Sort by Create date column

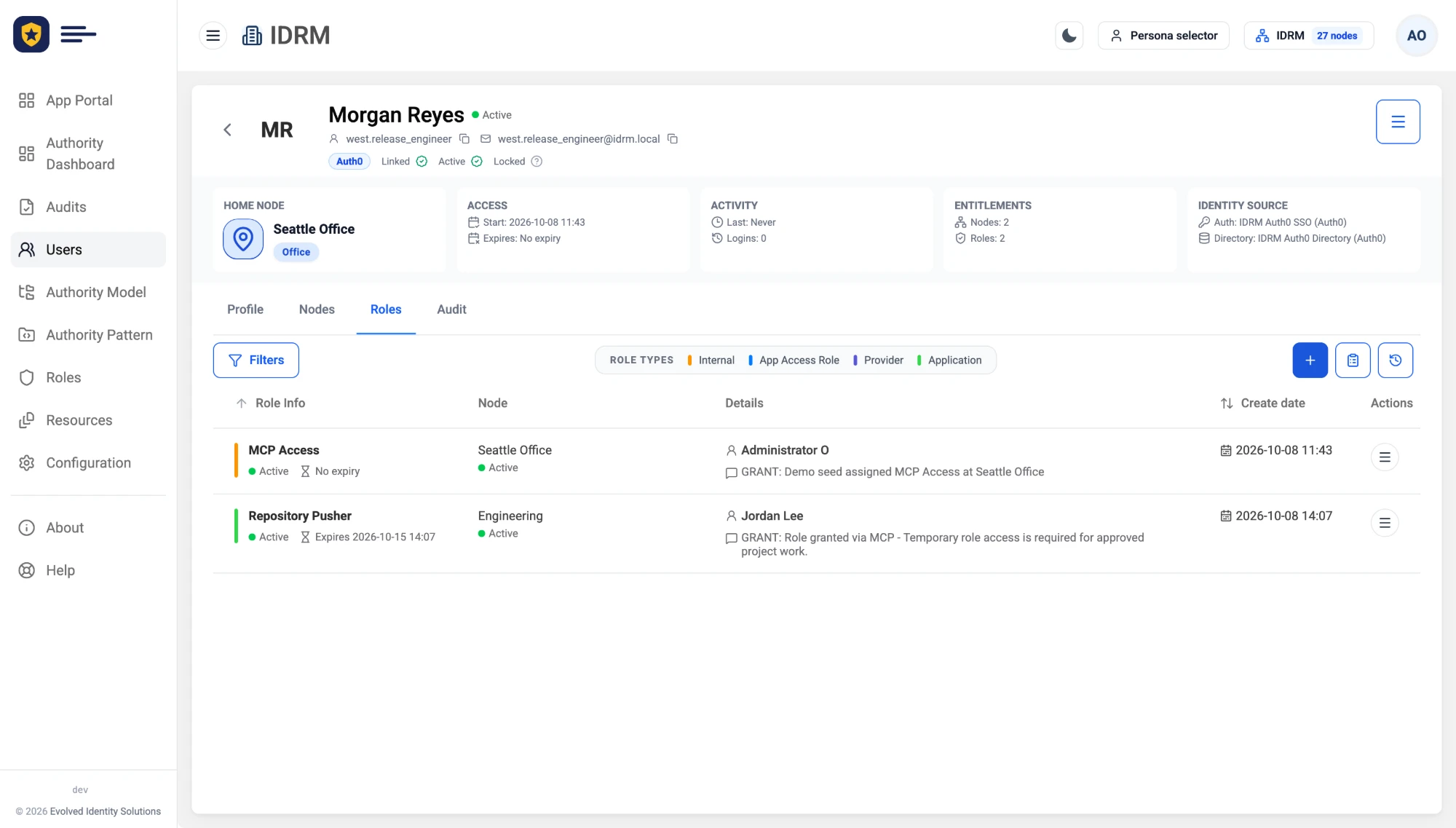[1263, 403]
